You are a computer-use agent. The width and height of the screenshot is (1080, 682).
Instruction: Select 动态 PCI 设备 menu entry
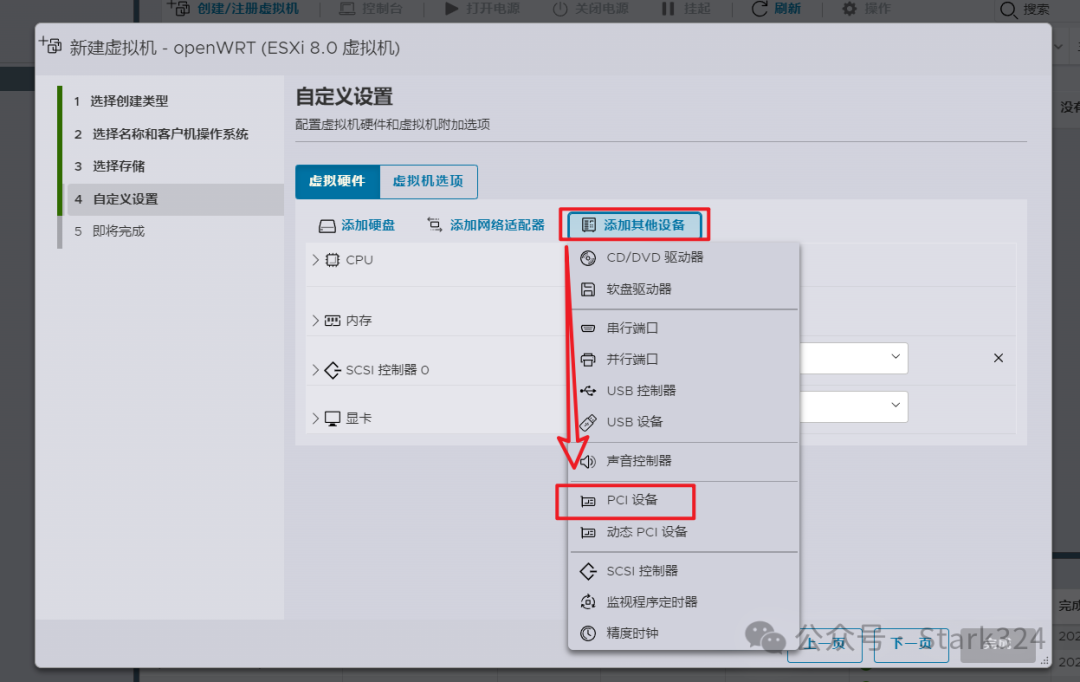(x=685, y=532)
